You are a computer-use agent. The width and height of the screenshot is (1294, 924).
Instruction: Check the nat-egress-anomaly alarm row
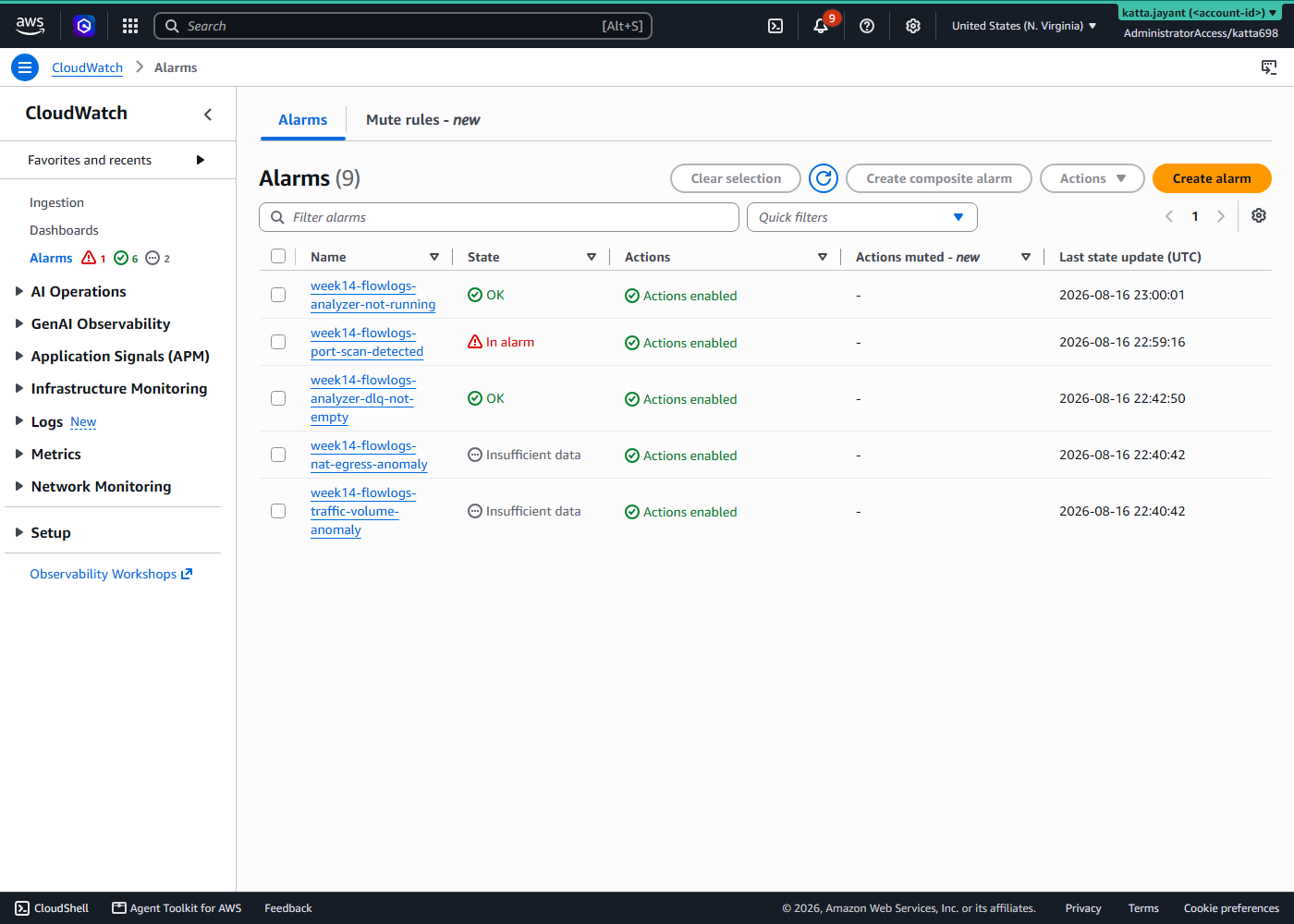click(x=278, y=455)
